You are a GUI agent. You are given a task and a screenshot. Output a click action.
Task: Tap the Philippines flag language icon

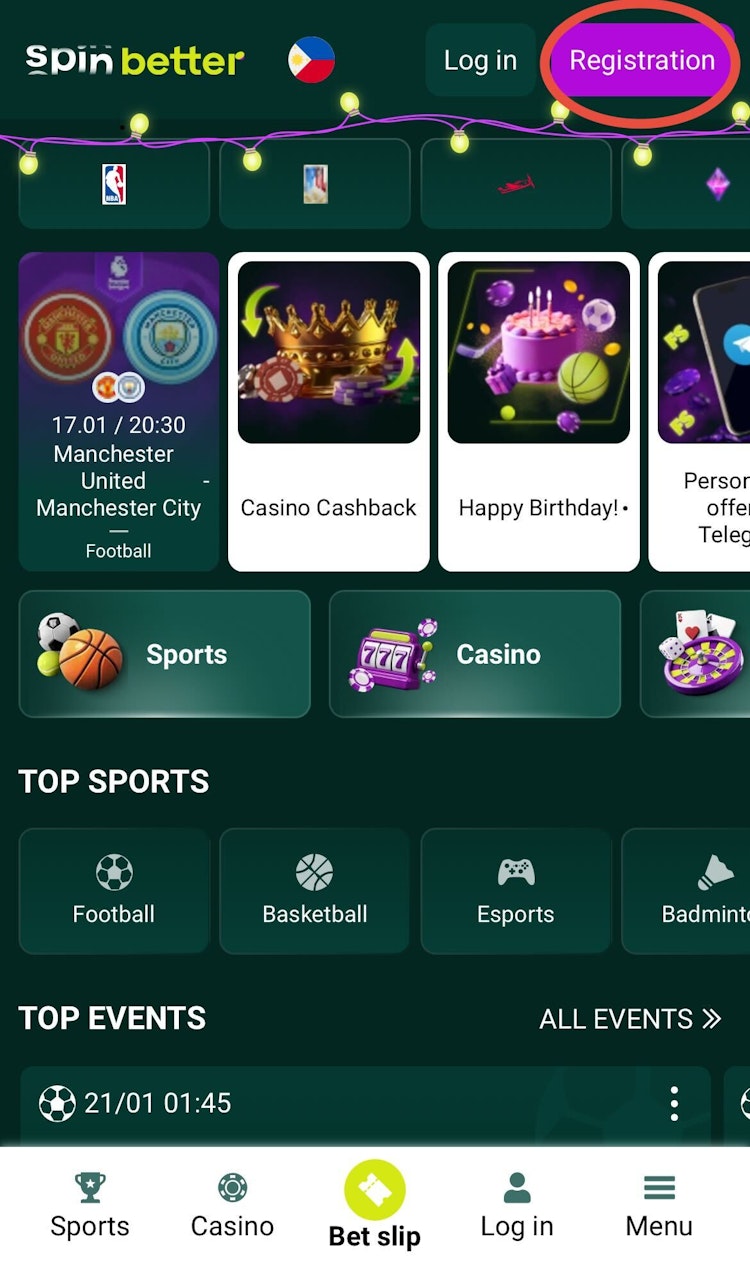(x=311, y=60)
